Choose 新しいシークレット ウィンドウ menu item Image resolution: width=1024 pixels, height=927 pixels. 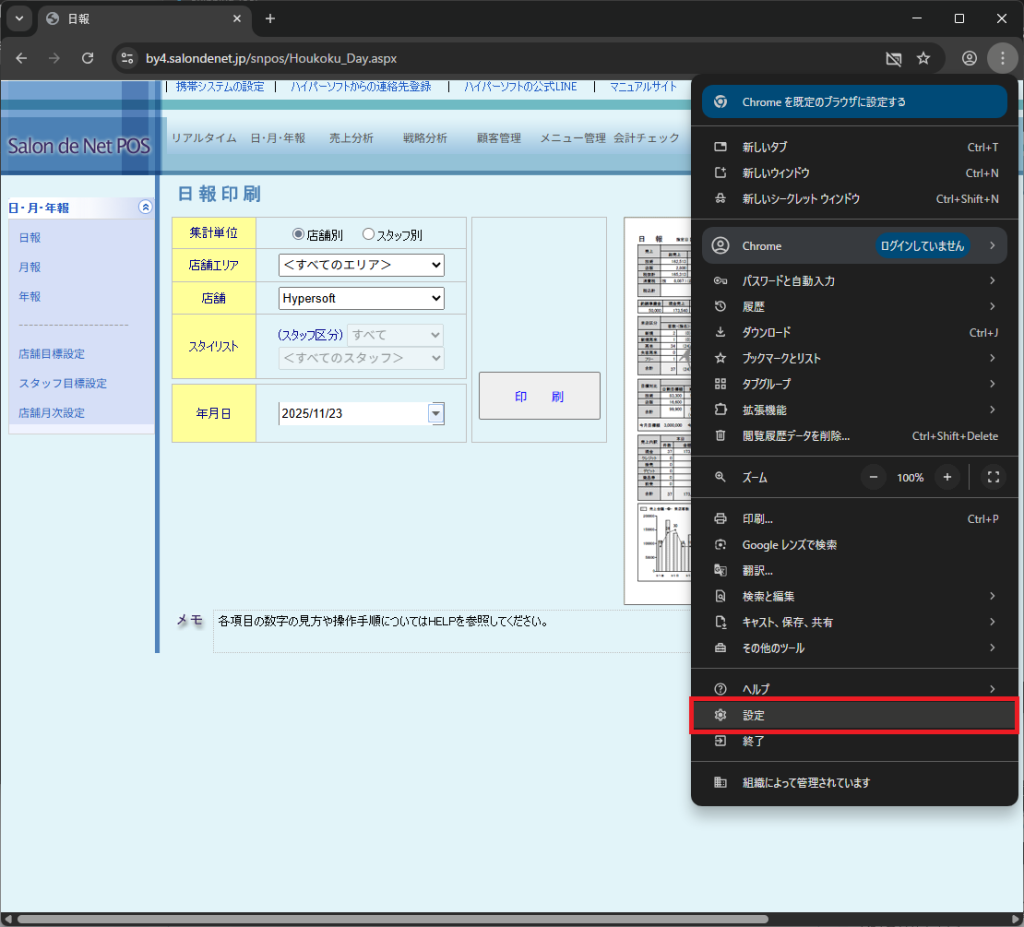click(800, 199)
